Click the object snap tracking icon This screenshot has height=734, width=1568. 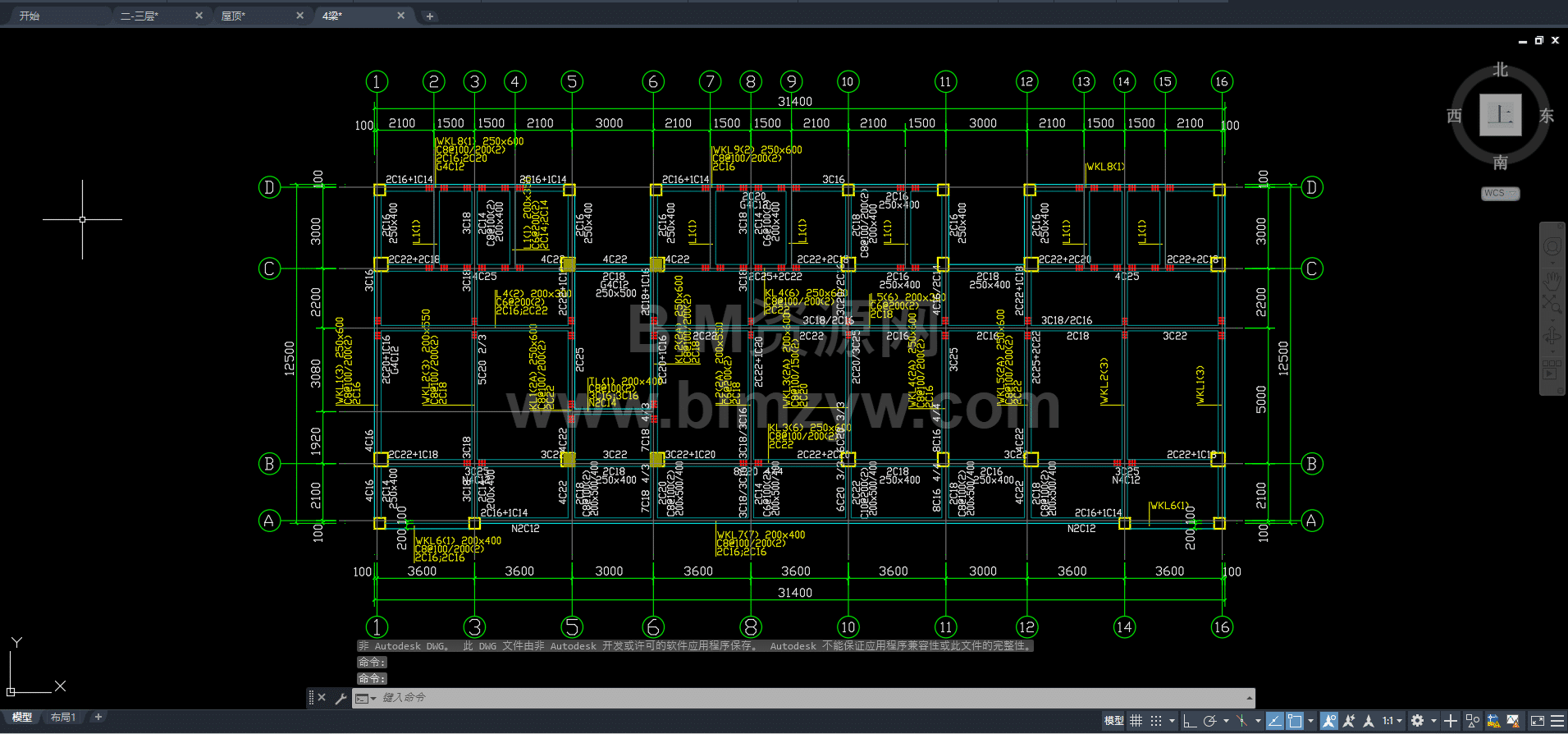(1274, 721)
